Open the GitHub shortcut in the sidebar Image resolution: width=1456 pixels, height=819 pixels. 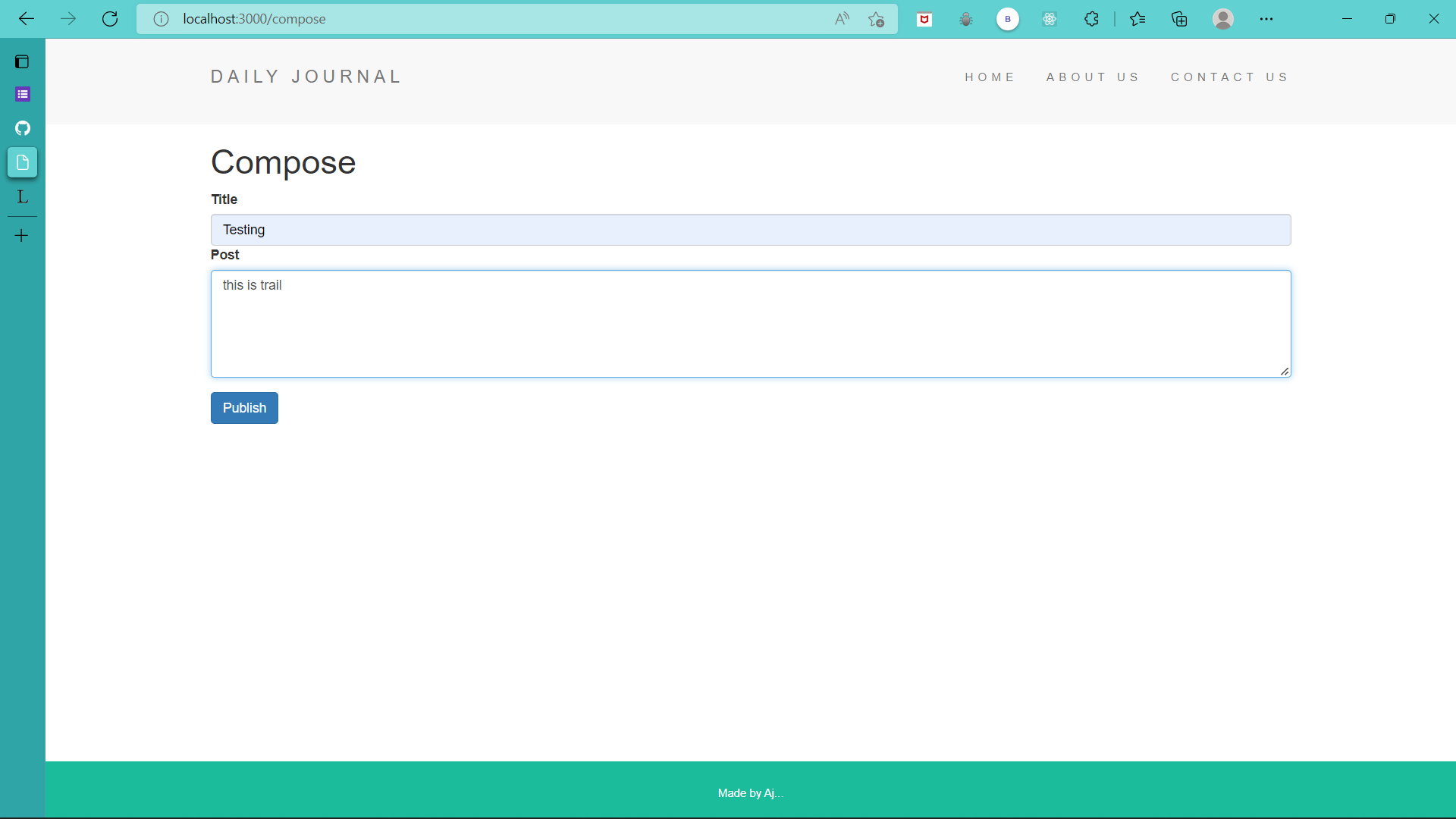22,128
